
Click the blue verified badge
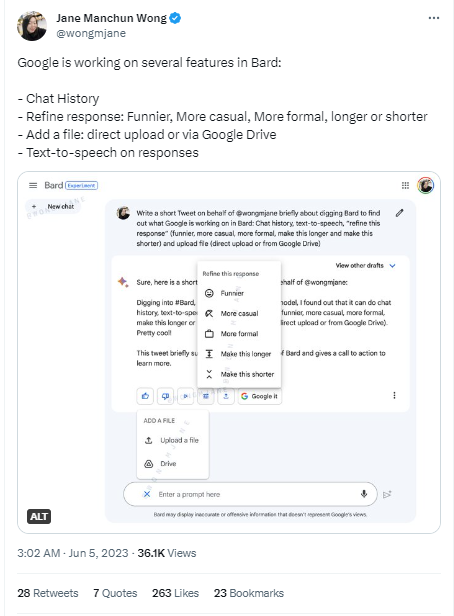(175, 18)
